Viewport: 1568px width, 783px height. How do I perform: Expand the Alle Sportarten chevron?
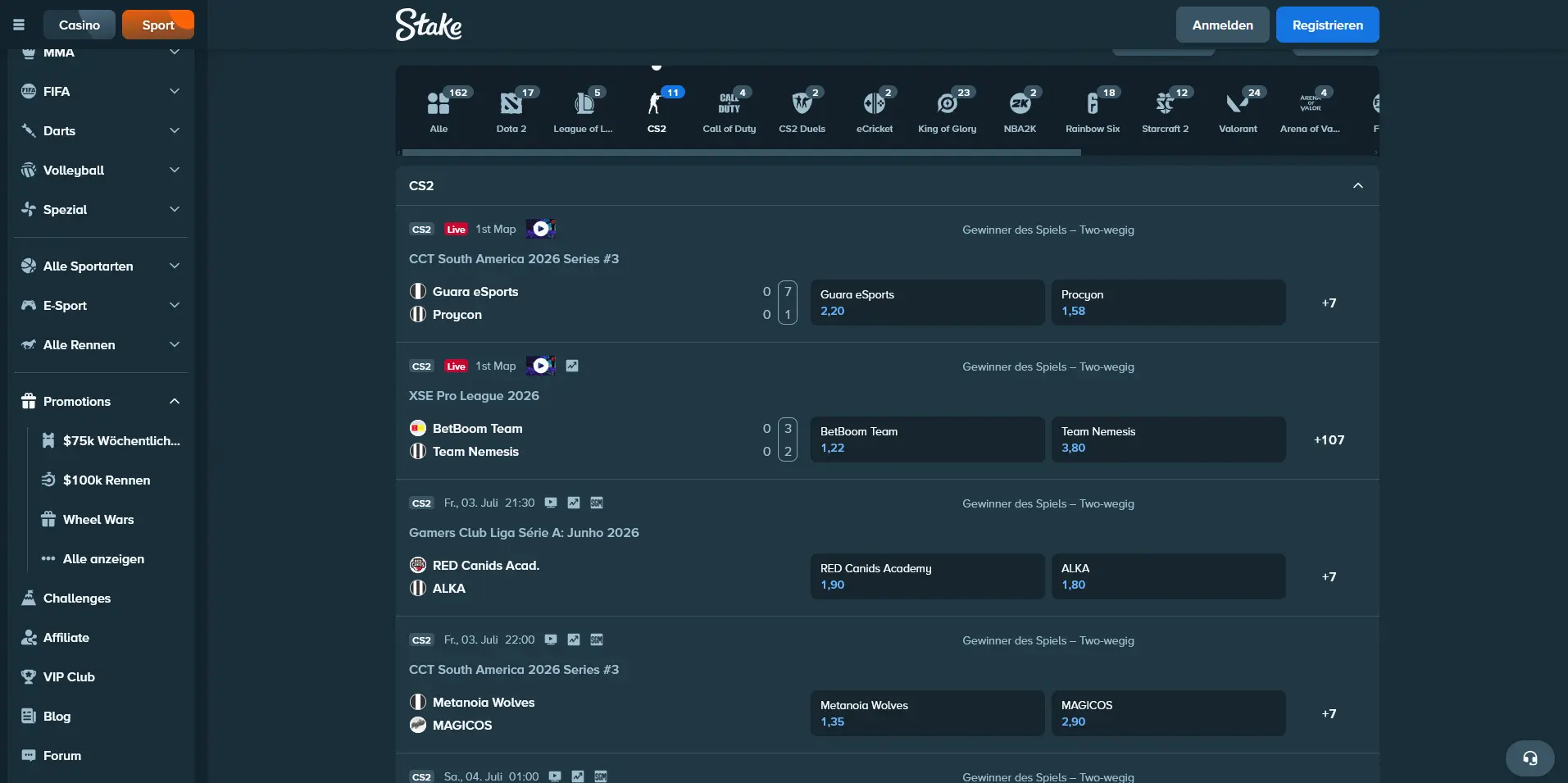[x=175, y=266]
